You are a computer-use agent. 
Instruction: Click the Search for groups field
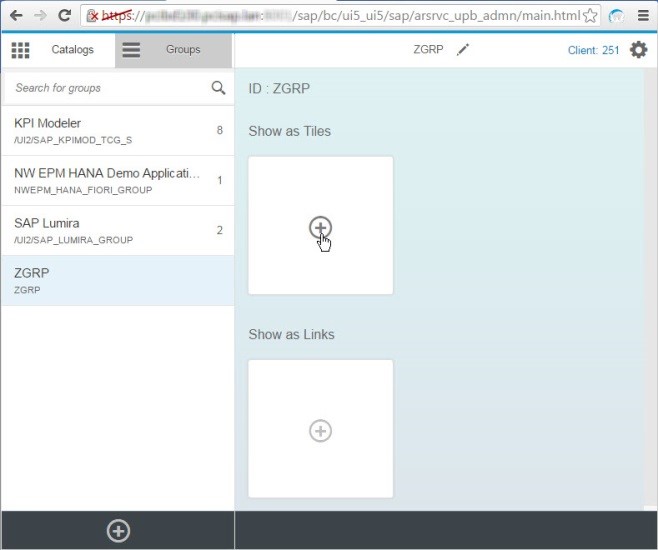[x=105, y=88]
